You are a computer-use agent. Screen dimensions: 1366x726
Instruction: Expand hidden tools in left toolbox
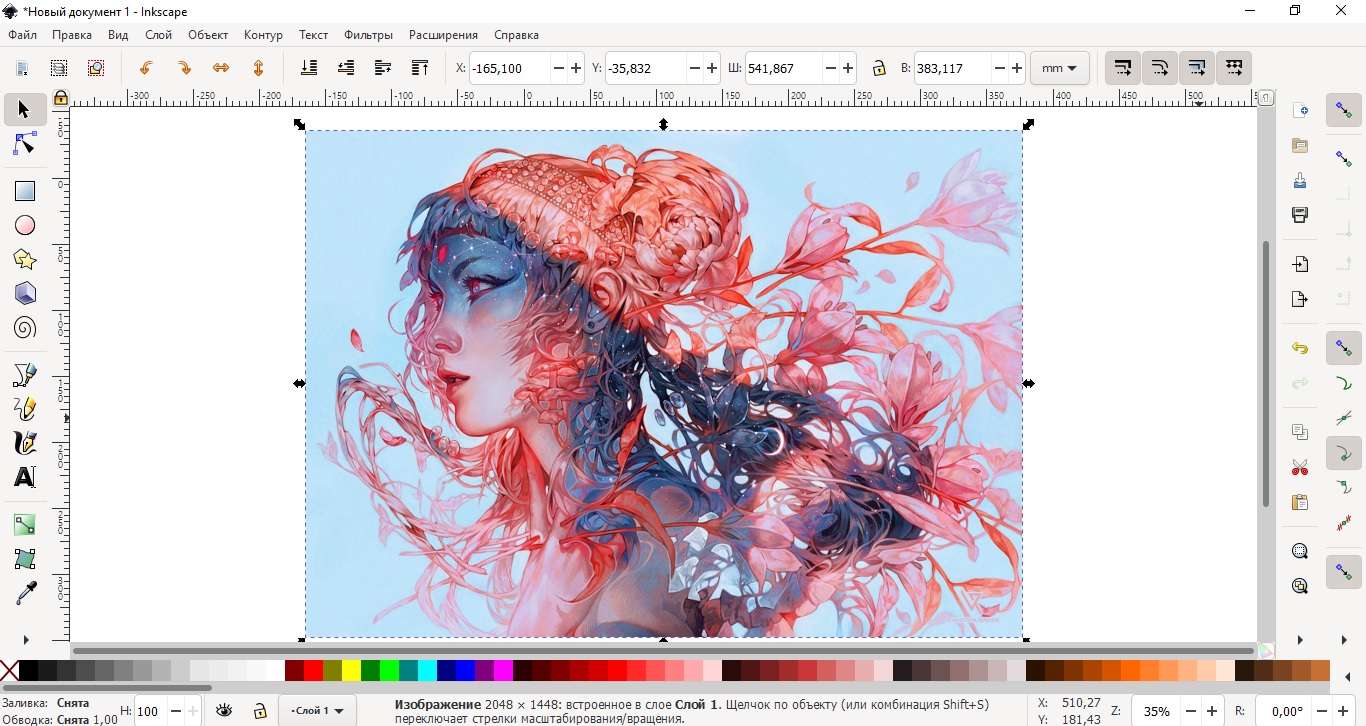point(25,640)
